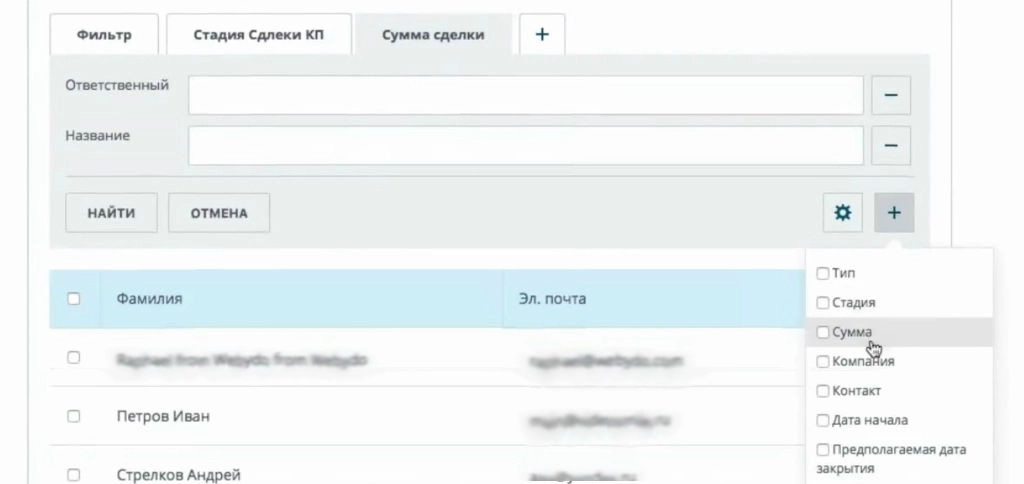This screenshot has width=1024, height=484.
Task: Open the Стадия Сделки КП tab
Action: pyautogui.click(x=258, y=35)
